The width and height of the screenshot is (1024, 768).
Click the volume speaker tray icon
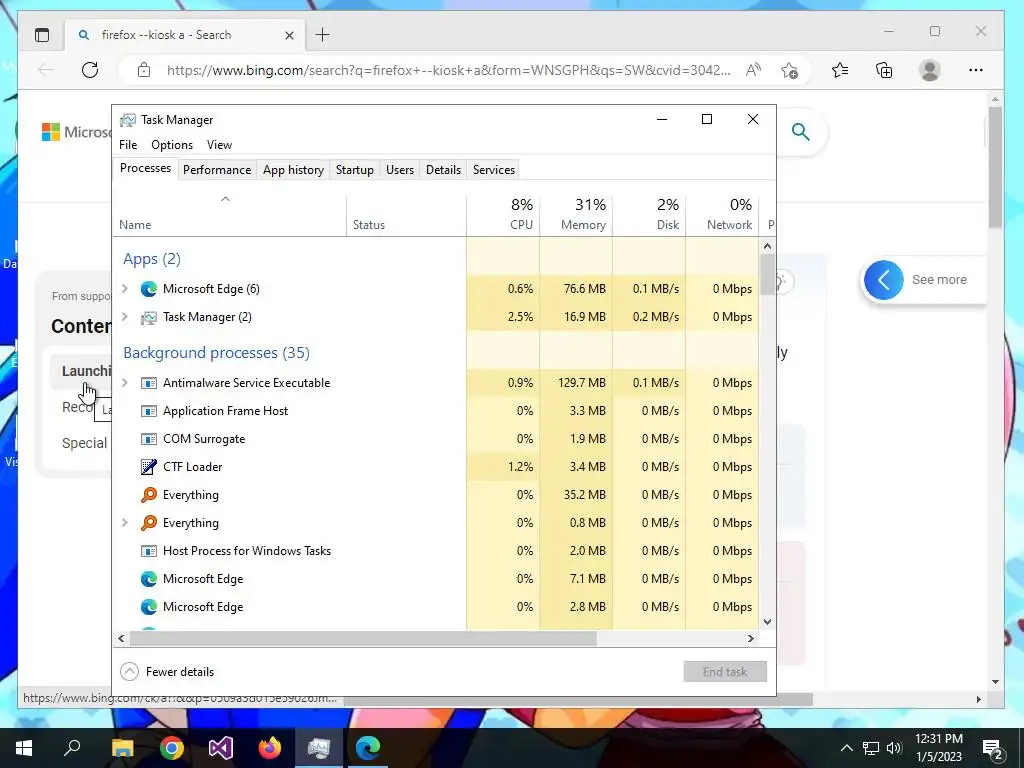(894, 748)
